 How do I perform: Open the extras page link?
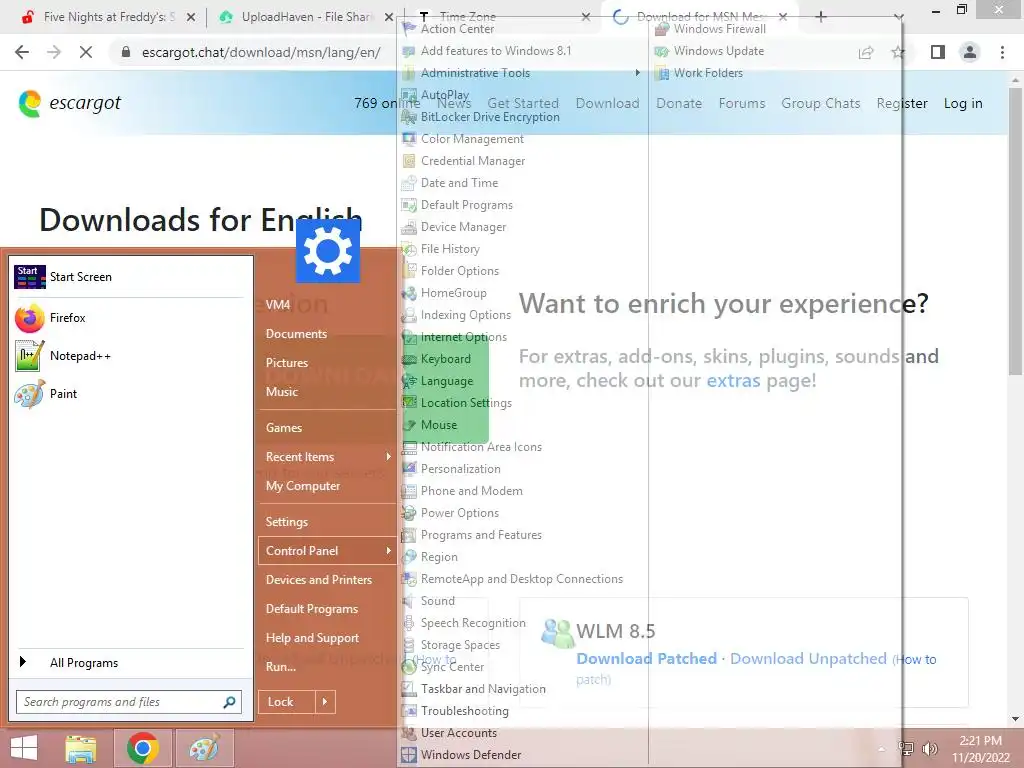[733, 380]
